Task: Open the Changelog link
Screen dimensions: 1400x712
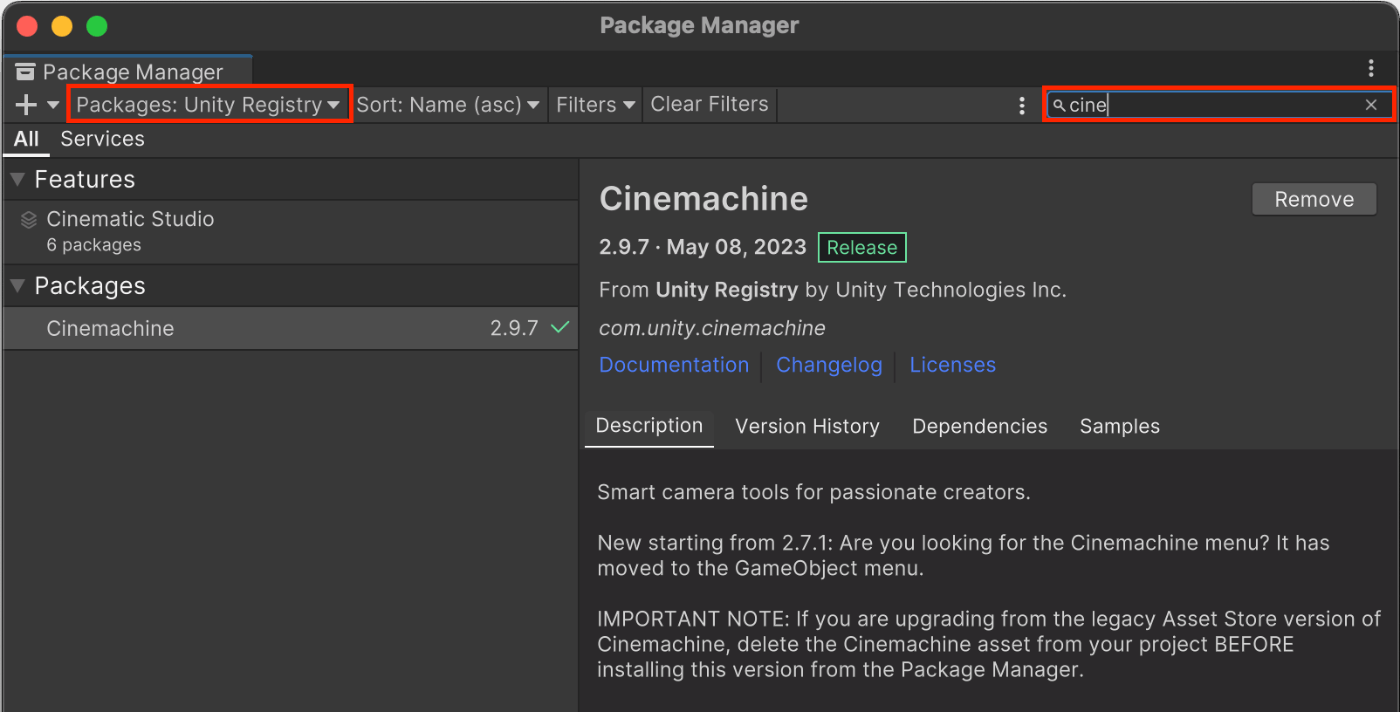Action: 829,365
